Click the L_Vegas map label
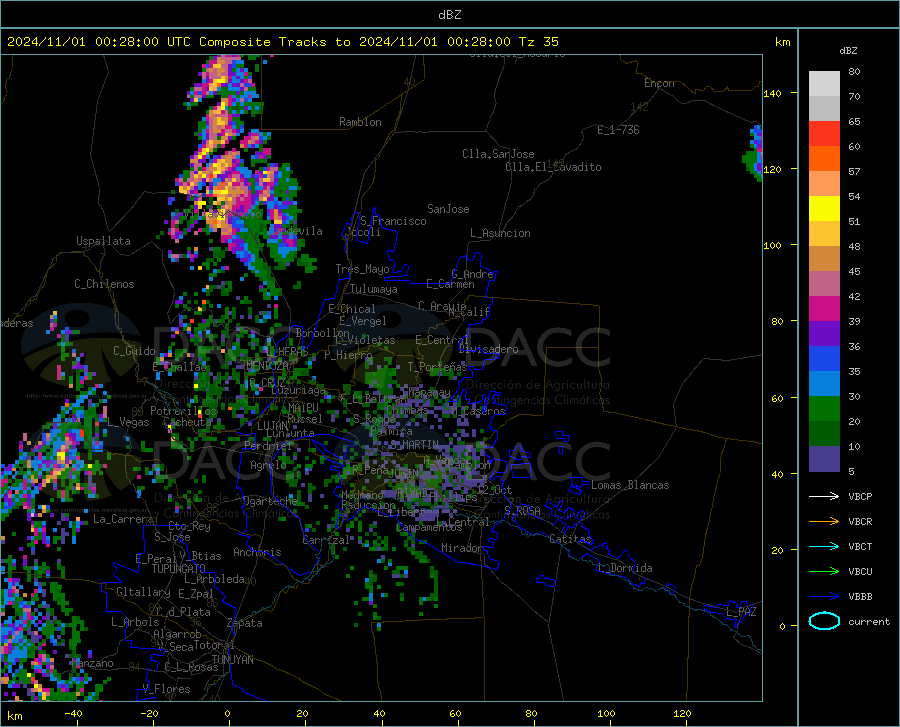900x727 pixels. tap(129, 422)
